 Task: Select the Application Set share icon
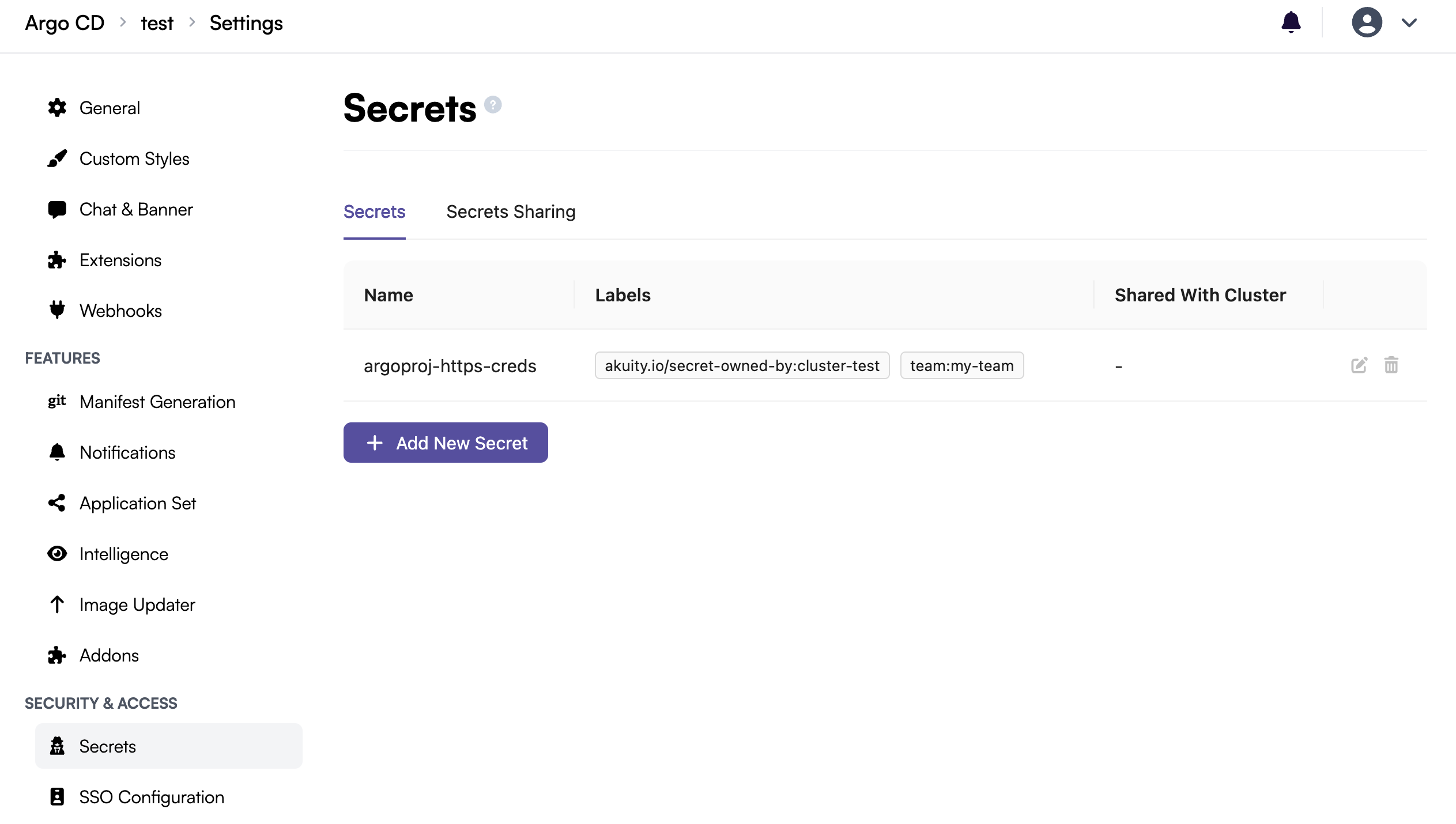(57, 503)
